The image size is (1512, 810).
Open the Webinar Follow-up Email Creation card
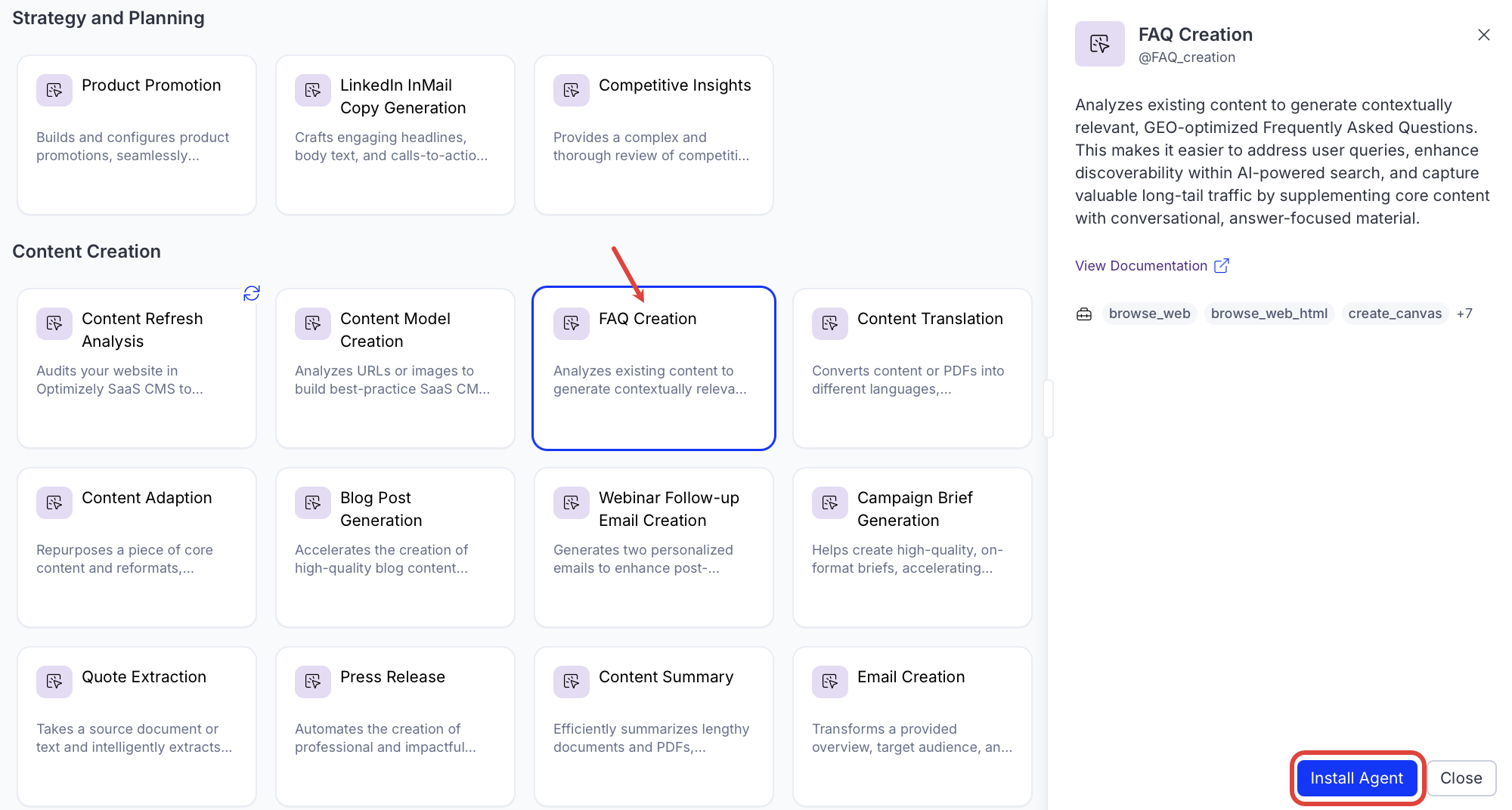click(x=654, y=548)
